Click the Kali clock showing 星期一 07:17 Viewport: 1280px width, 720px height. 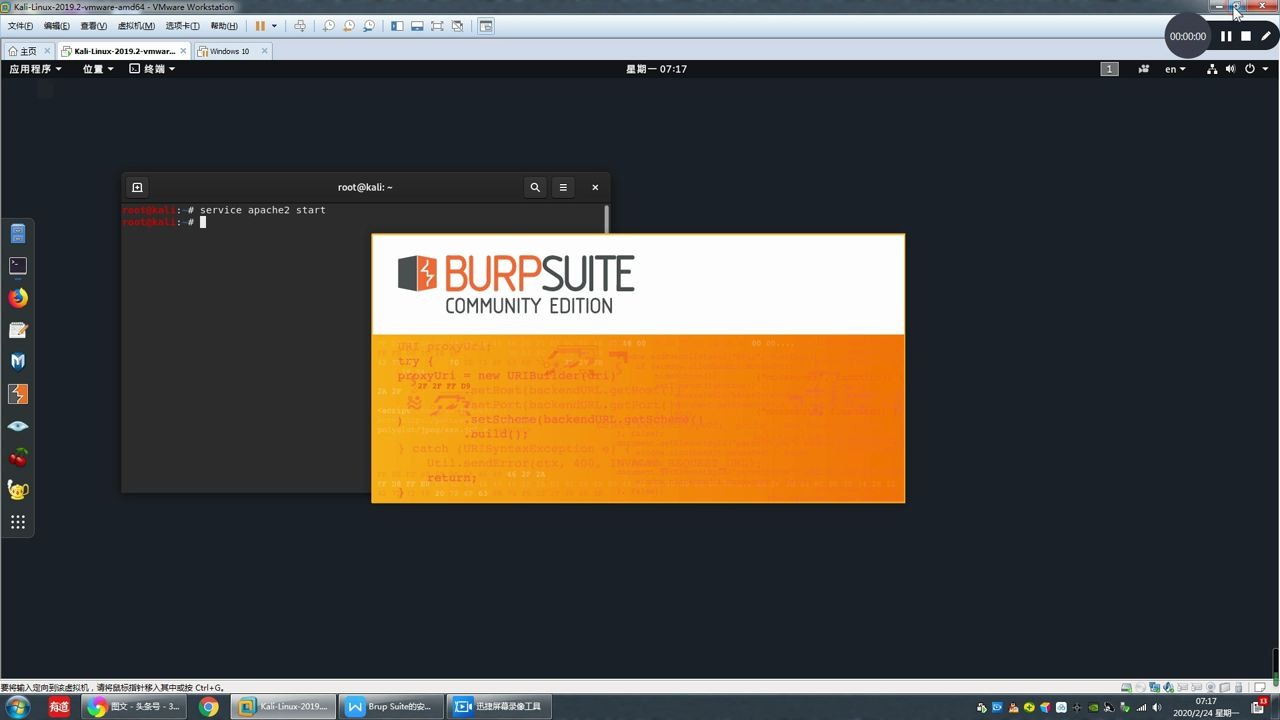point(656,69)
